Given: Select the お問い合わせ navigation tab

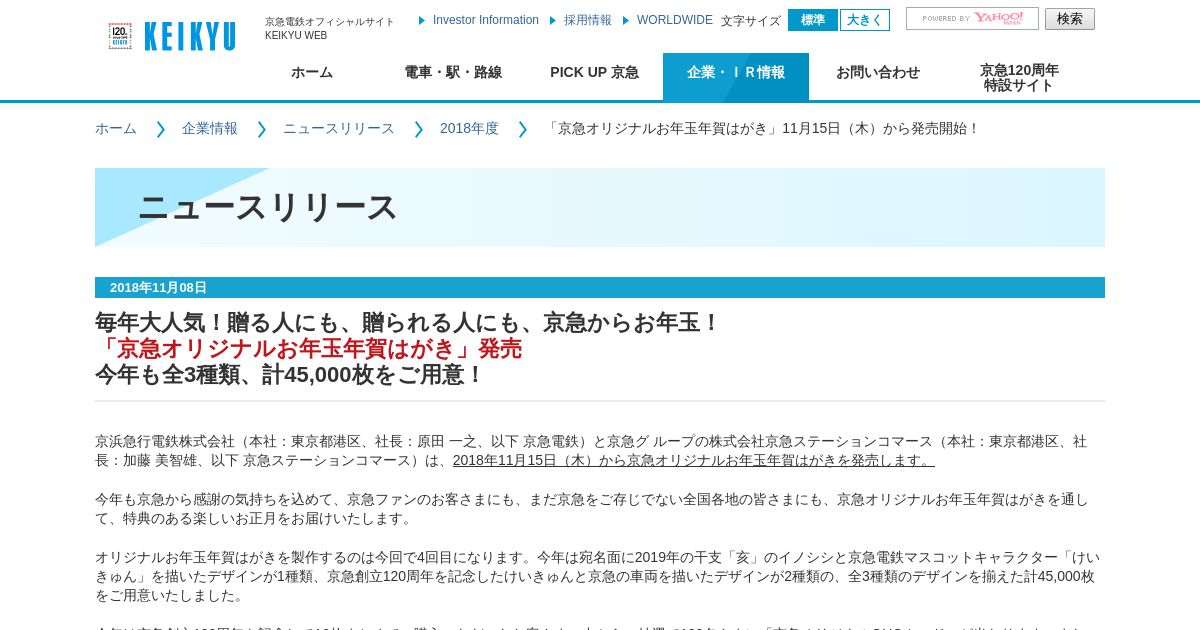Looking at the screenshot, I should tap(878, 73).
